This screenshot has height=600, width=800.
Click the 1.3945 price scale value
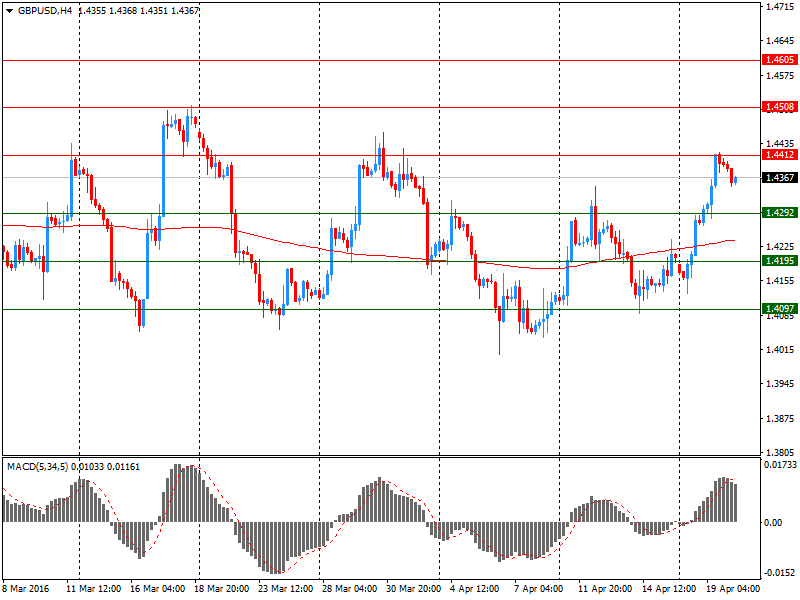coord(781,384)
